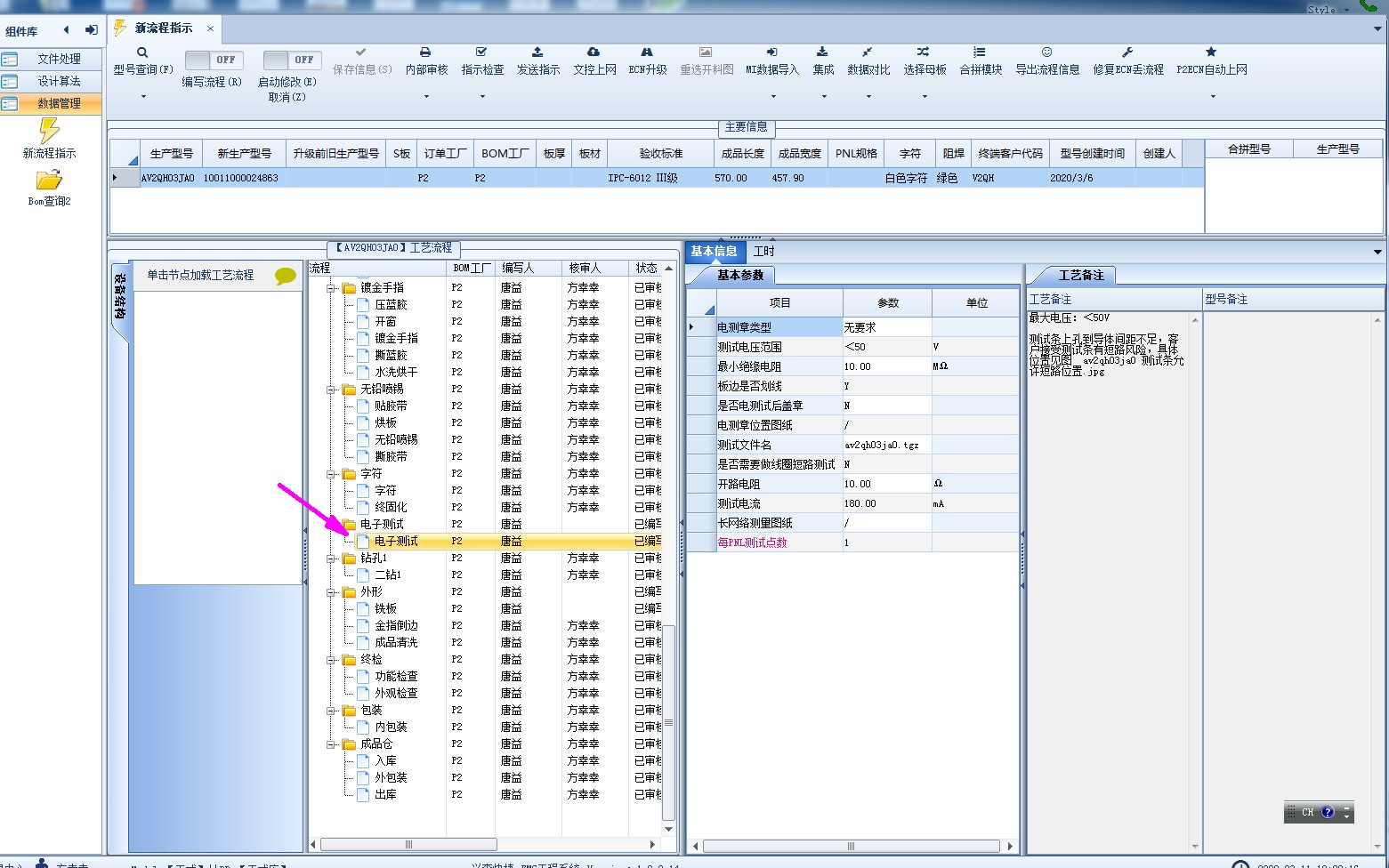Click 合拼模块 list icon
This screenshot has width=1389, height=868.
[x=980, y=52]
